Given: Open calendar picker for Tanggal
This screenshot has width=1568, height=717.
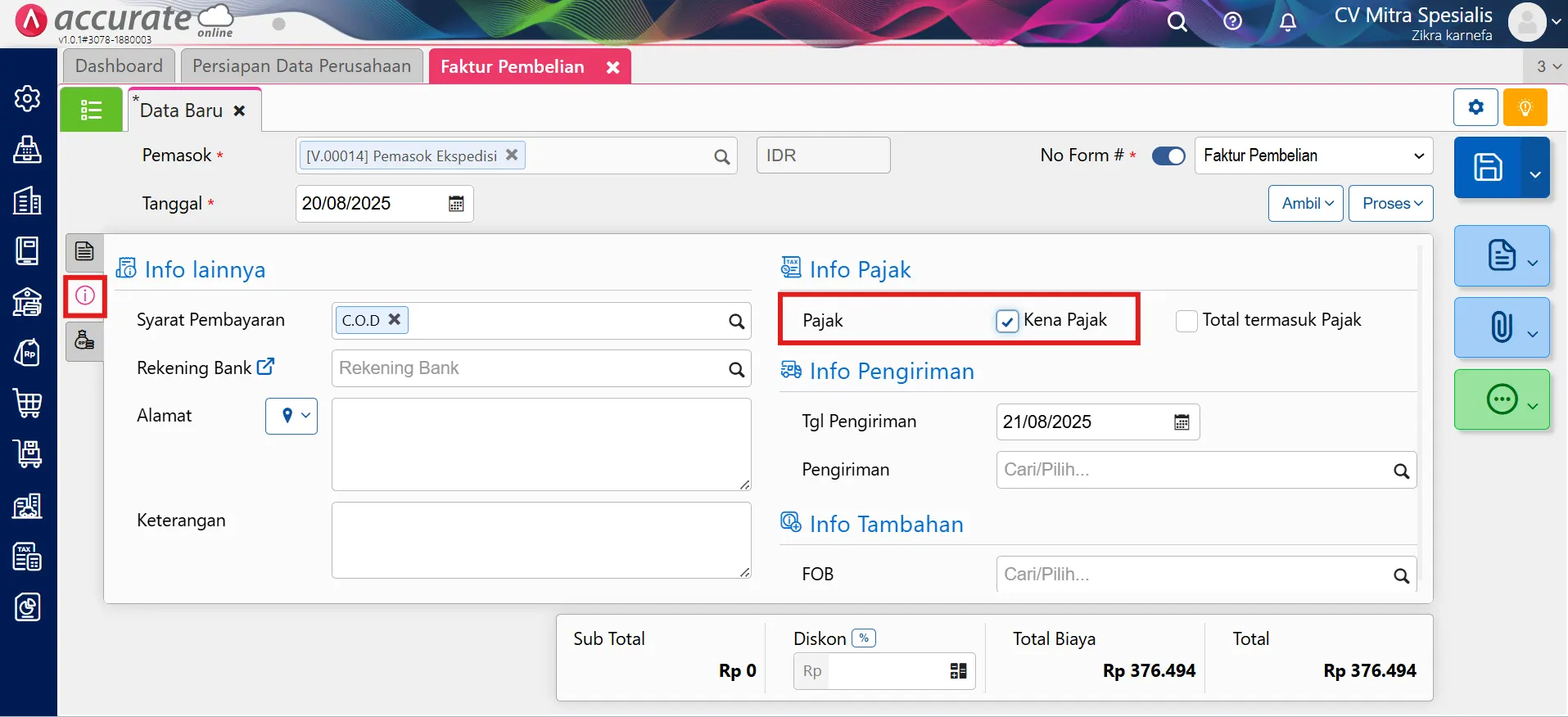Looking at the screenshot, I should coord(456,204).
